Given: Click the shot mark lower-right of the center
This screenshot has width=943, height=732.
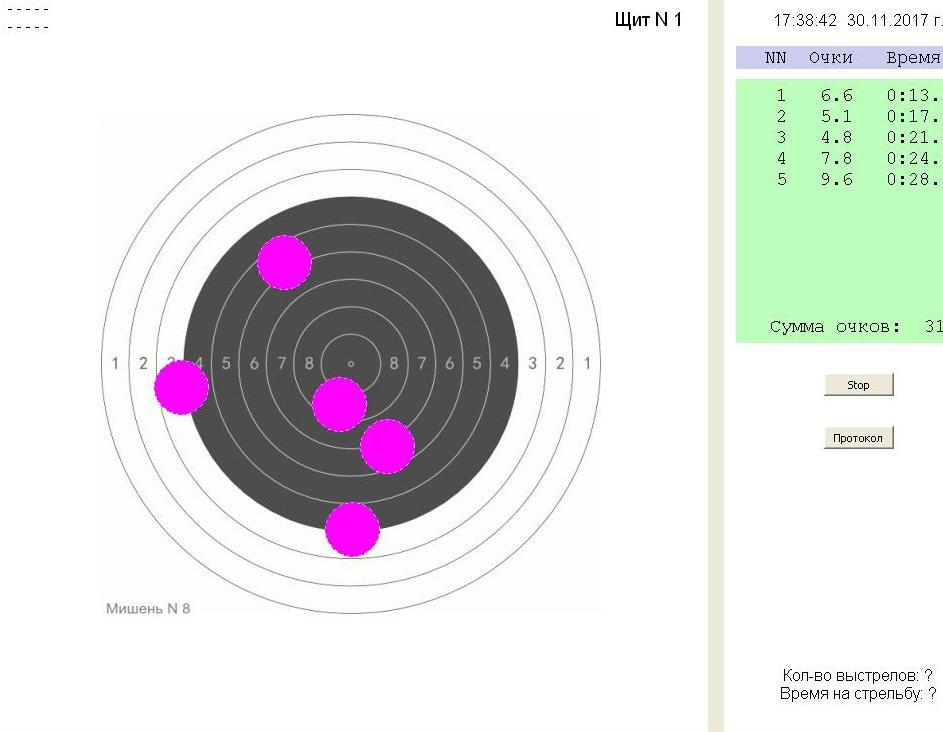Looking at the screenshot, I should point(387,446).
